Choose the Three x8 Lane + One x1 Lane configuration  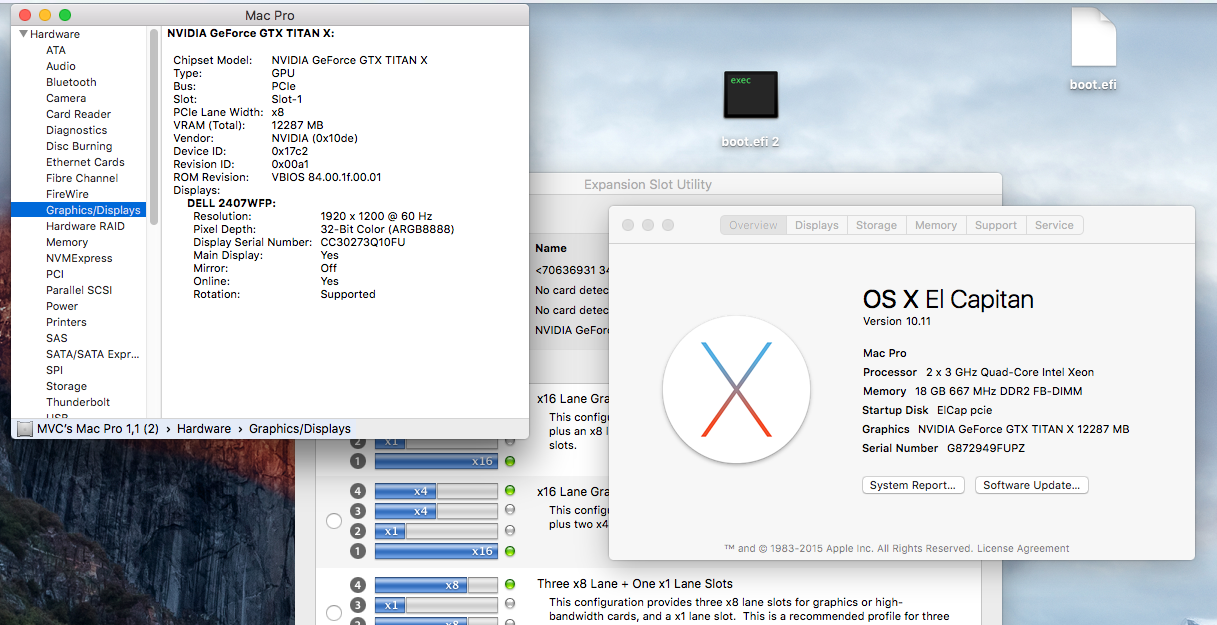[x=334, y=612]
